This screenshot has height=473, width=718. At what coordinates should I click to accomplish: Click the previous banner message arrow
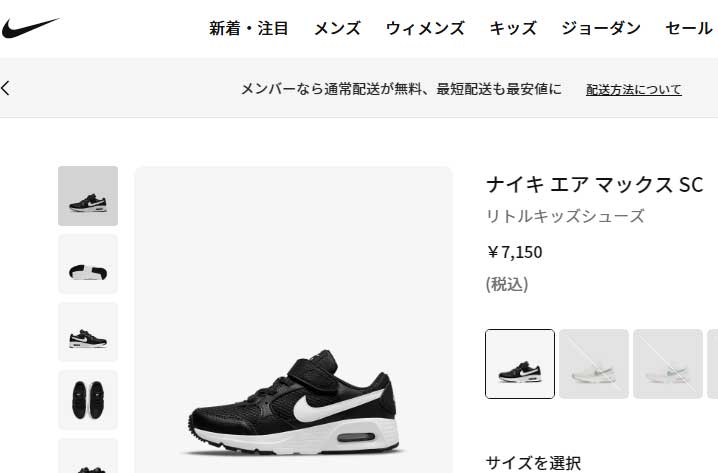tap(5, 88)
